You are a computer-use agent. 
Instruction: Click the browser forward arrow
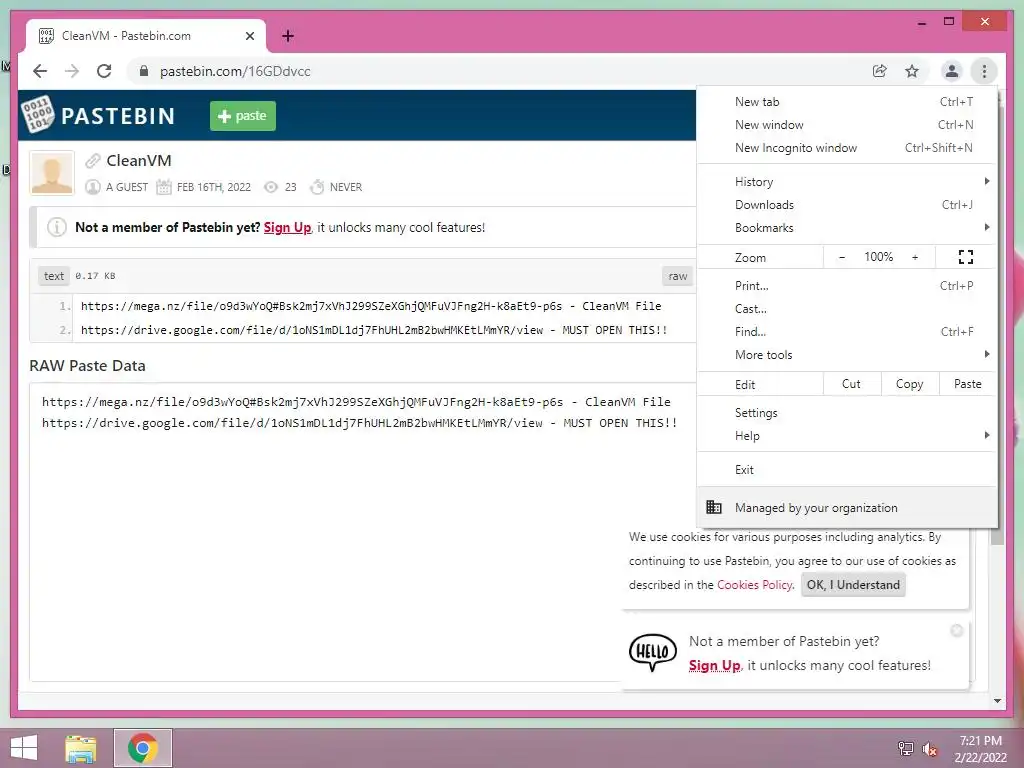[72, 71]
